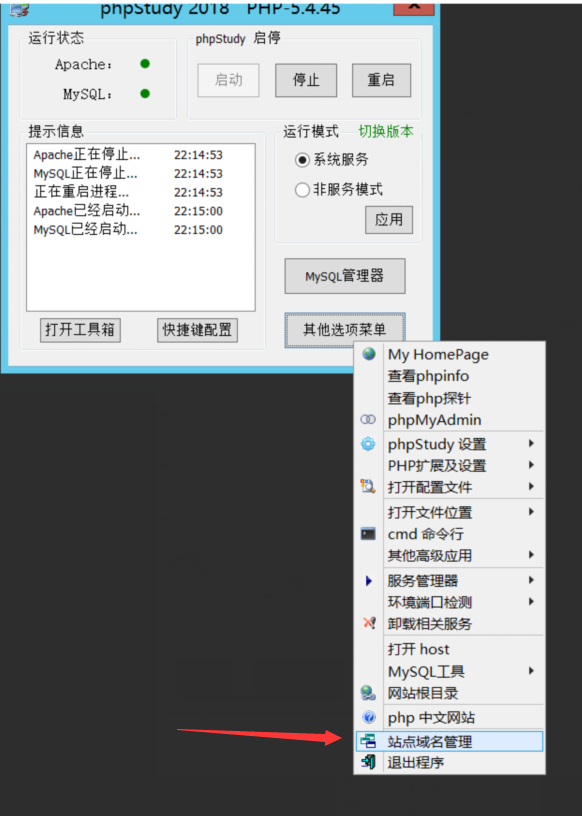The width and height of the screenshot is (582, 816).
Task: Click the phpStudy app icon in title bar
Action: click(19, 9)
